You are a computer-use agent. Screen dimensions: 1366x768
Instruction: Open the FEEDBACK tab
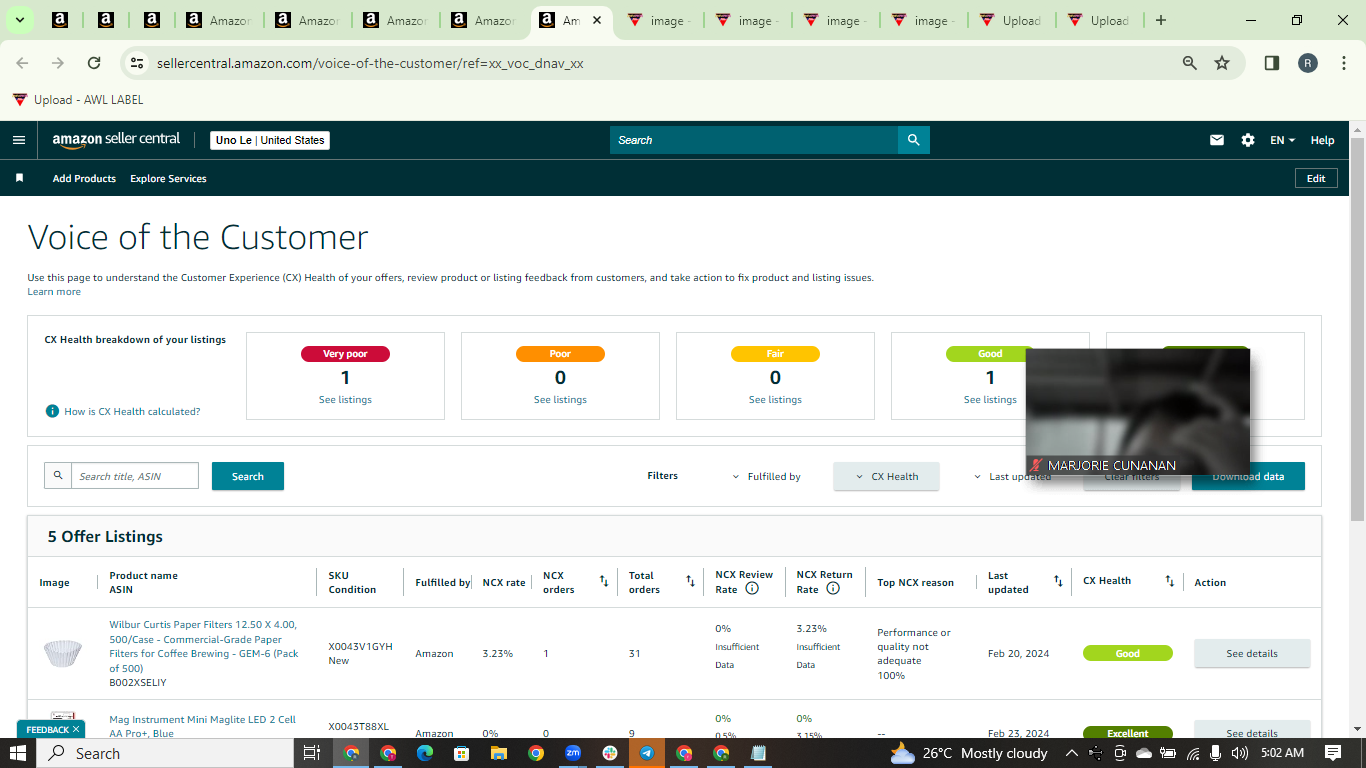[47, 730]
